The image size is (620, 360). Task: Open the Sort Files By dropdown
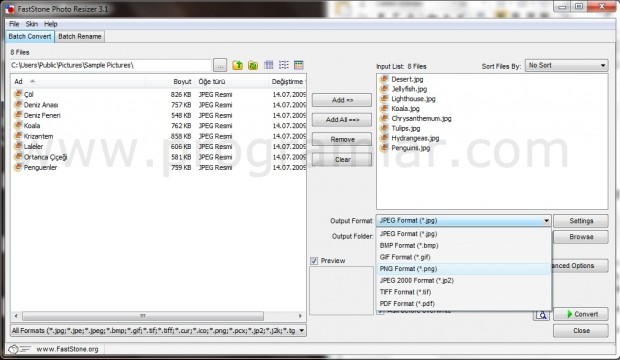tap(566, 65)
